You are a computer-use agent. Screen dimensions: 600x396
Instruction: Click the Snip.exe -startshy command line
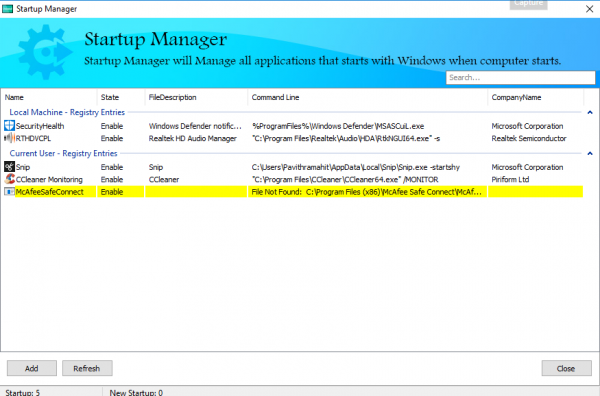[x=355, y=167]
